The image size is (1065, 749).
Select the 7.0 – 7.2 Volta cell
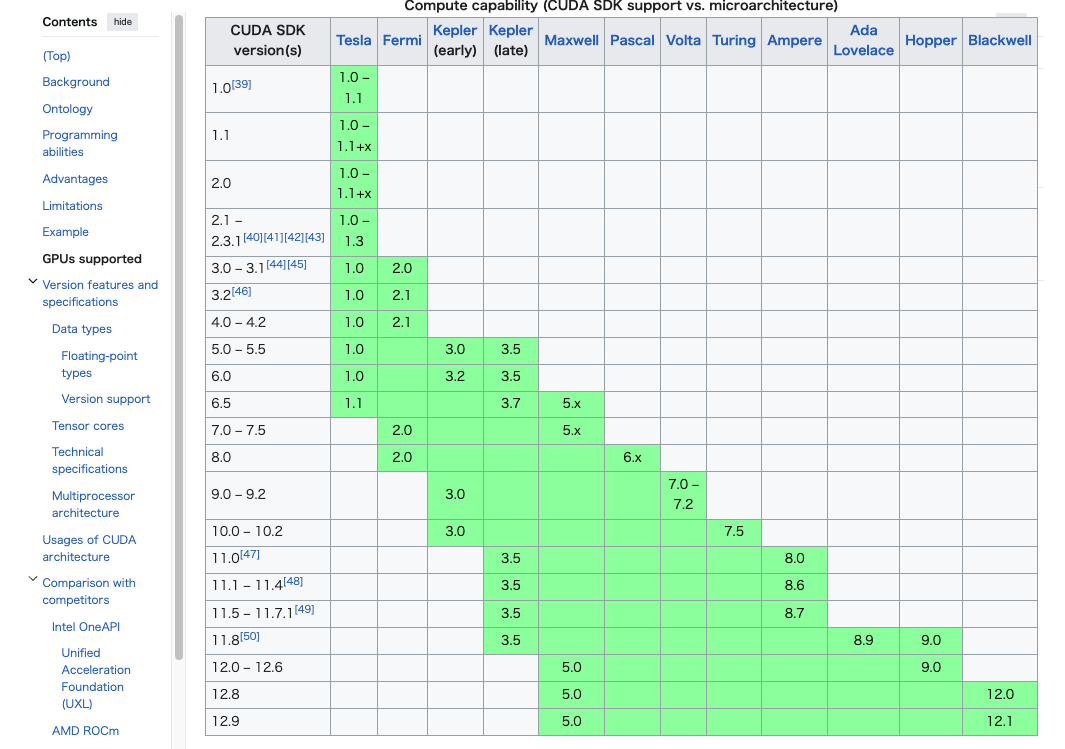click(683, 494)
